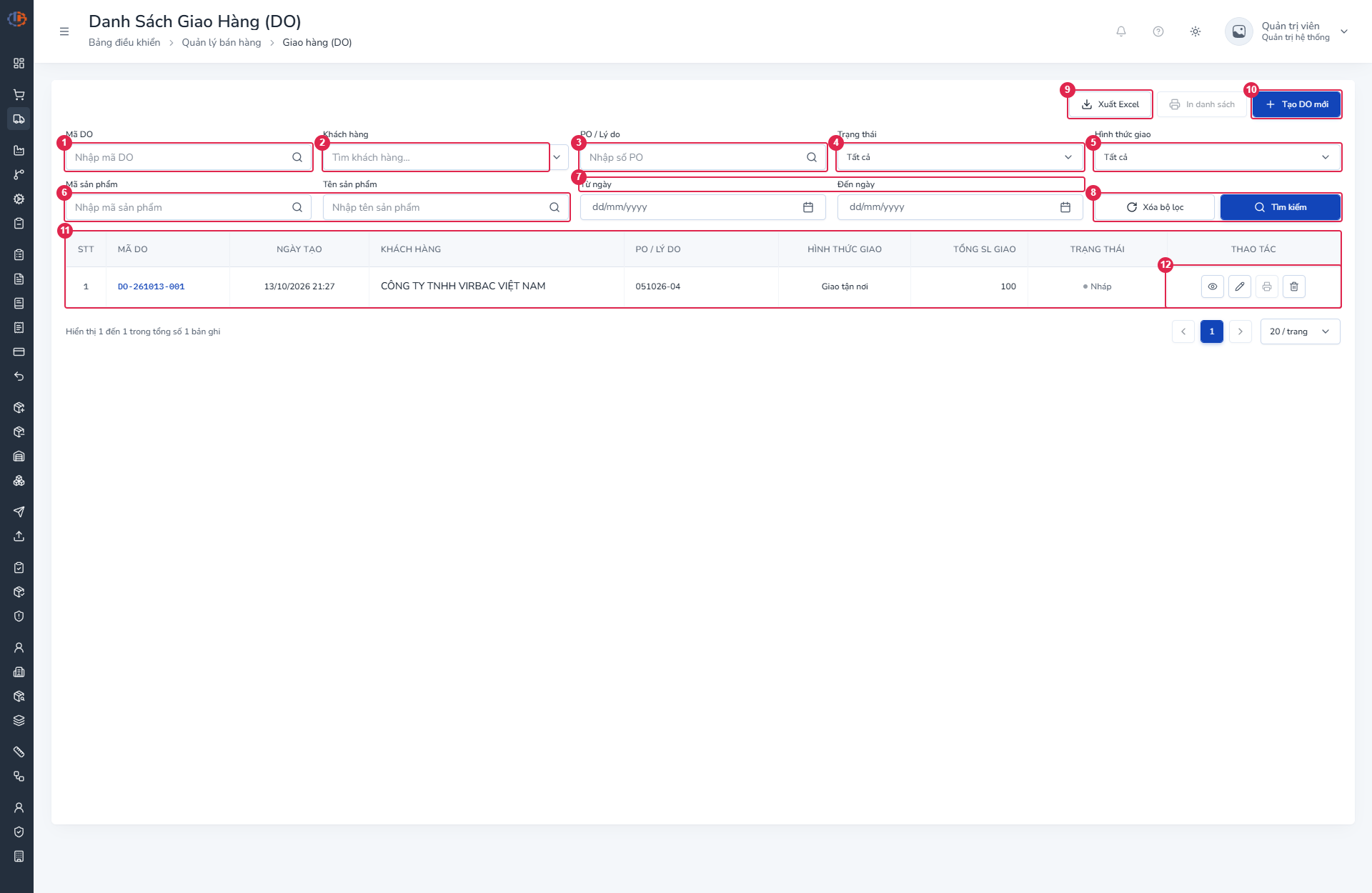Screen dimensions: 1372x893
Task: Click Xóa bộ lọc to reset filters
Action: coord(1155,207)
